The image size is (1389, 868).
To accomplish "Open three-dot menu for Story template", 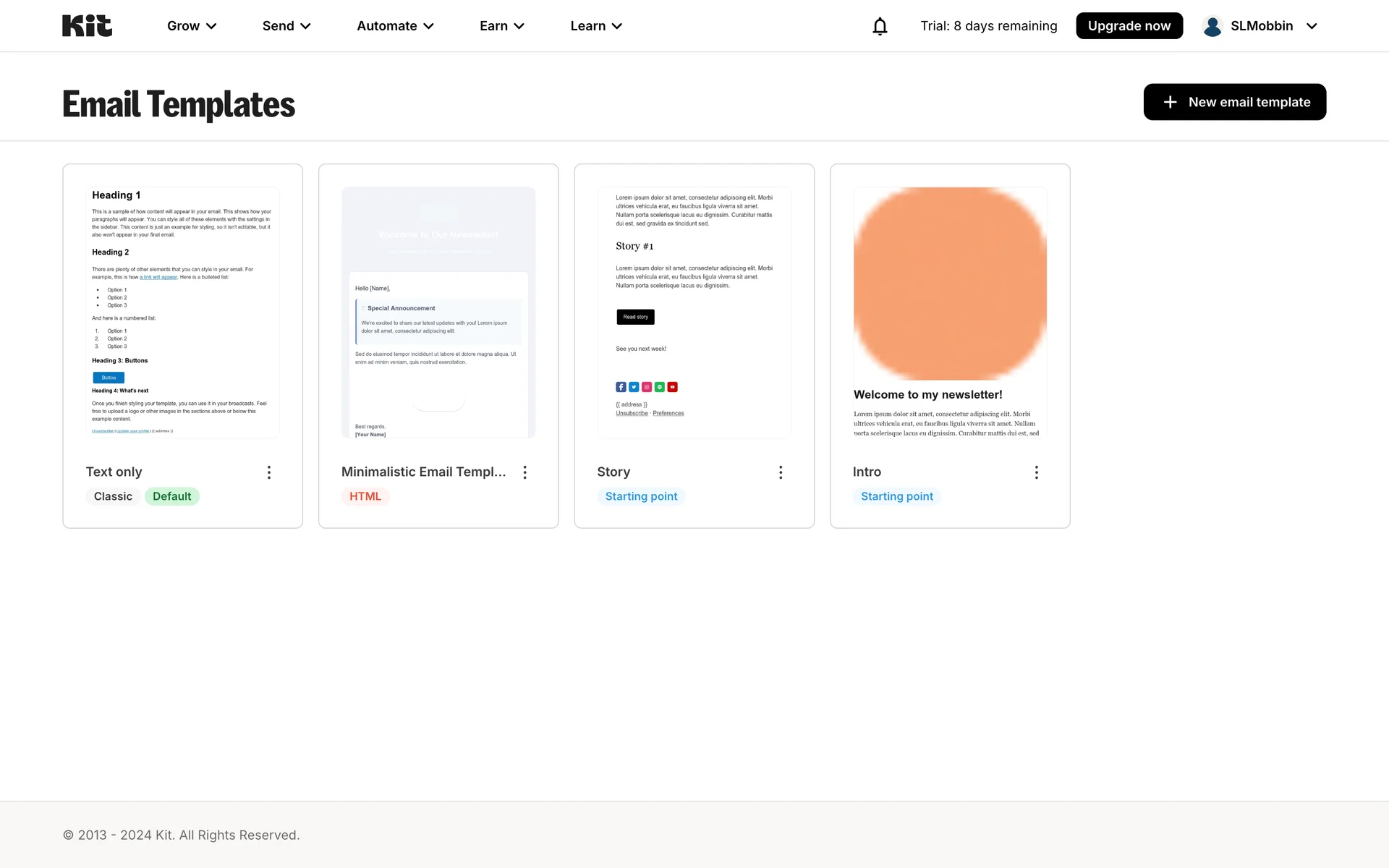I will (x=781, y=472).
